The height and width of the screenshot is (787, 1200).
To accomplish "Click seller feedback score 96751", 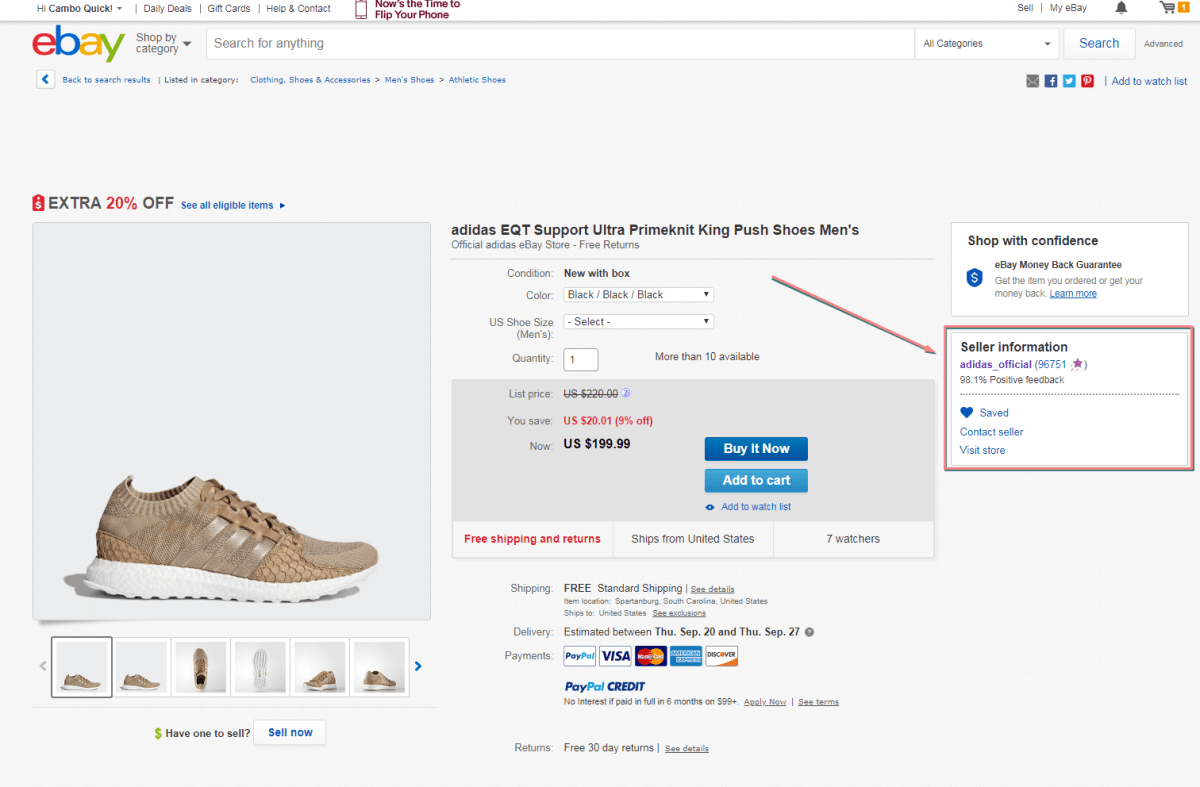I will point(1051,364).
